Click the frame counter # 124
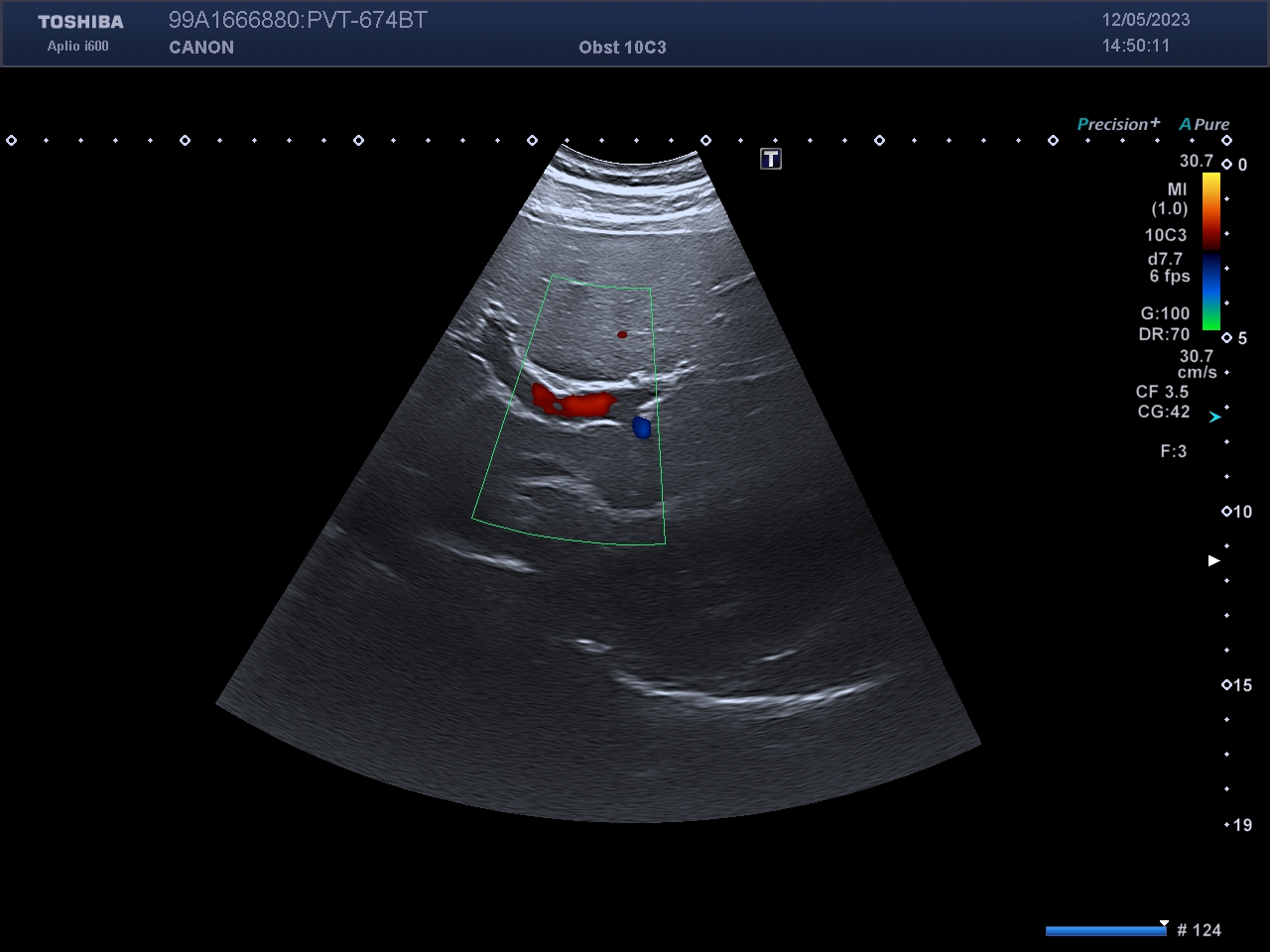 pos(1199,930)
